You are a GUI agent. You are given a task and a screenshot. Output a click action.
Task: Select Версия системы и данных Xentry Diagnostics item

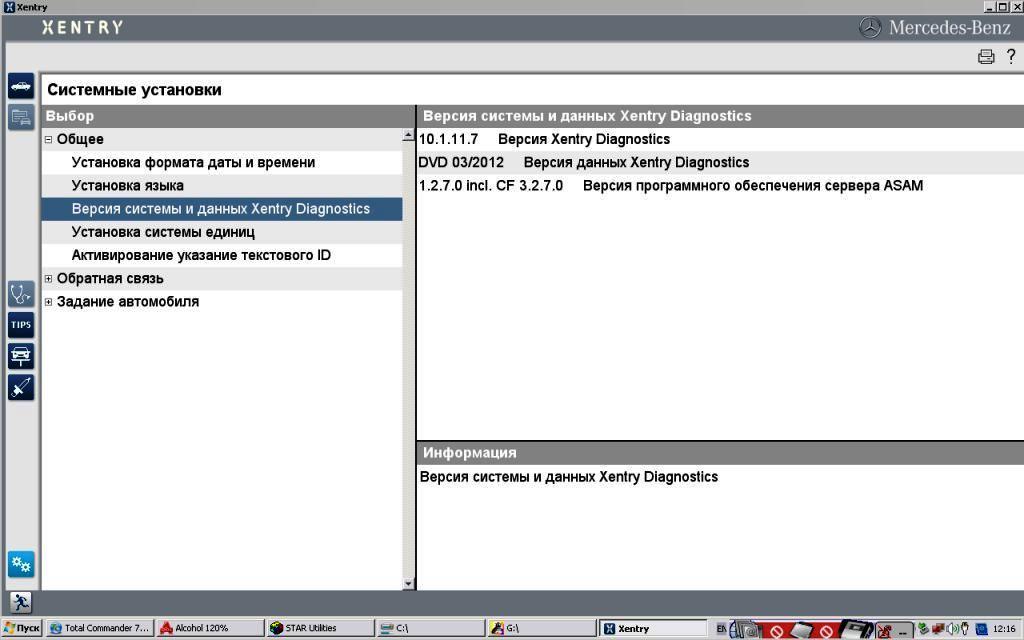(222, 209)
